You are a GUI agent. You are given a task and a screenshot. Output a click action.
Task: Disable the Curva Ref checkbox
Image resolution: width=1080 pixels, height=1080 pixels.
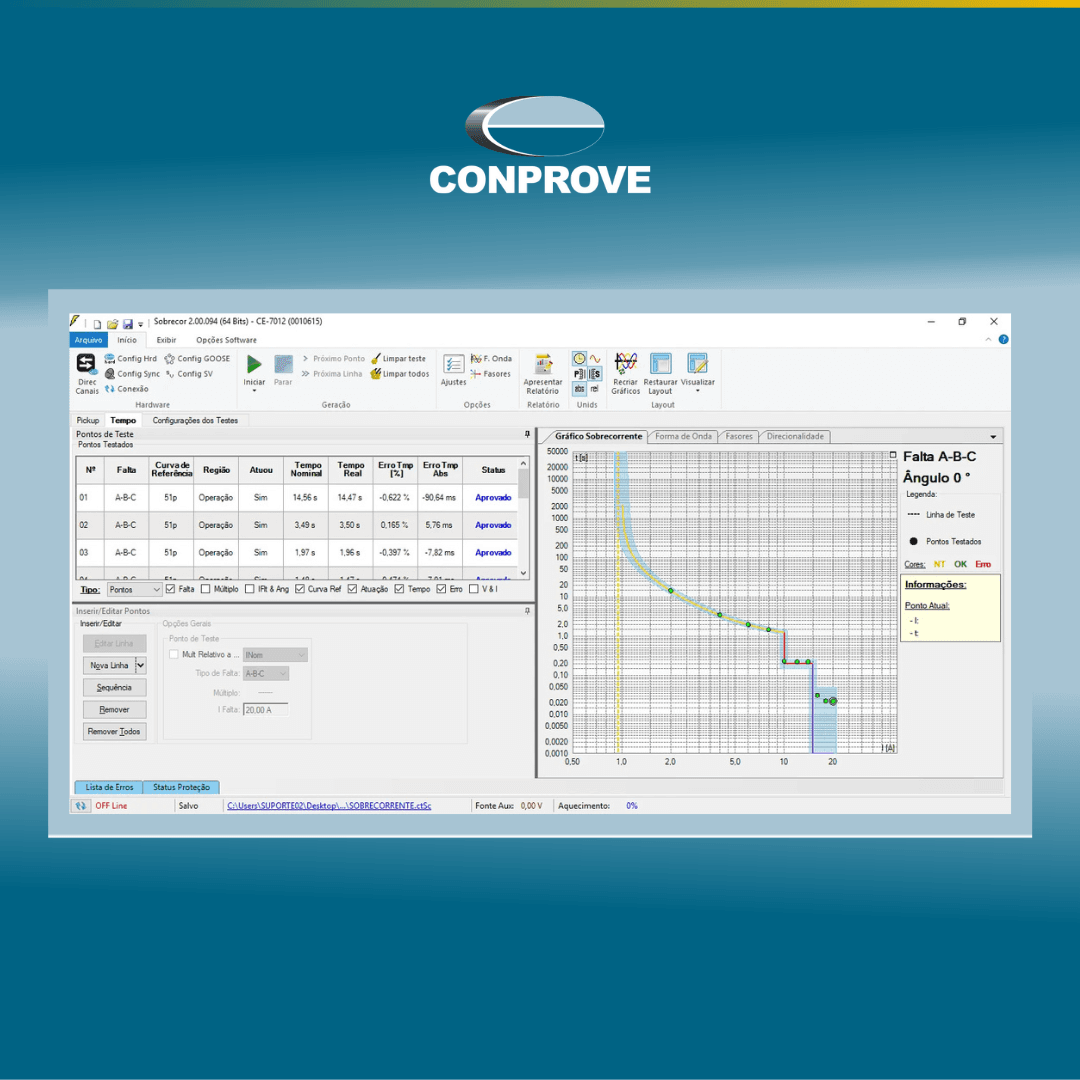pyautogui.click(x=301, y=587)
